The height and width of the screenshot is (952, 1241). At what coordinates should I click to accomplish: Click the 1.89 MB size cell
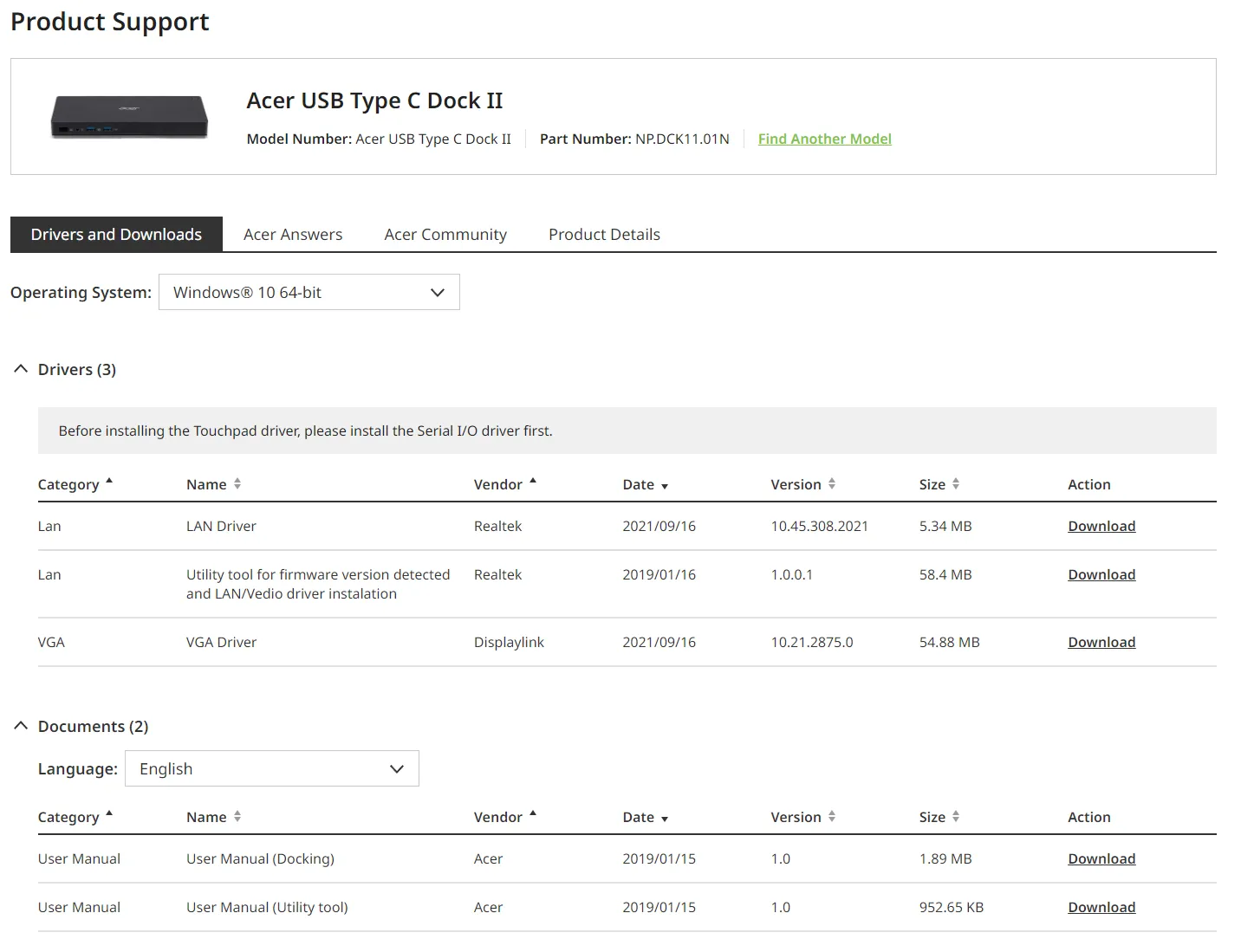(x=945, y=858)
